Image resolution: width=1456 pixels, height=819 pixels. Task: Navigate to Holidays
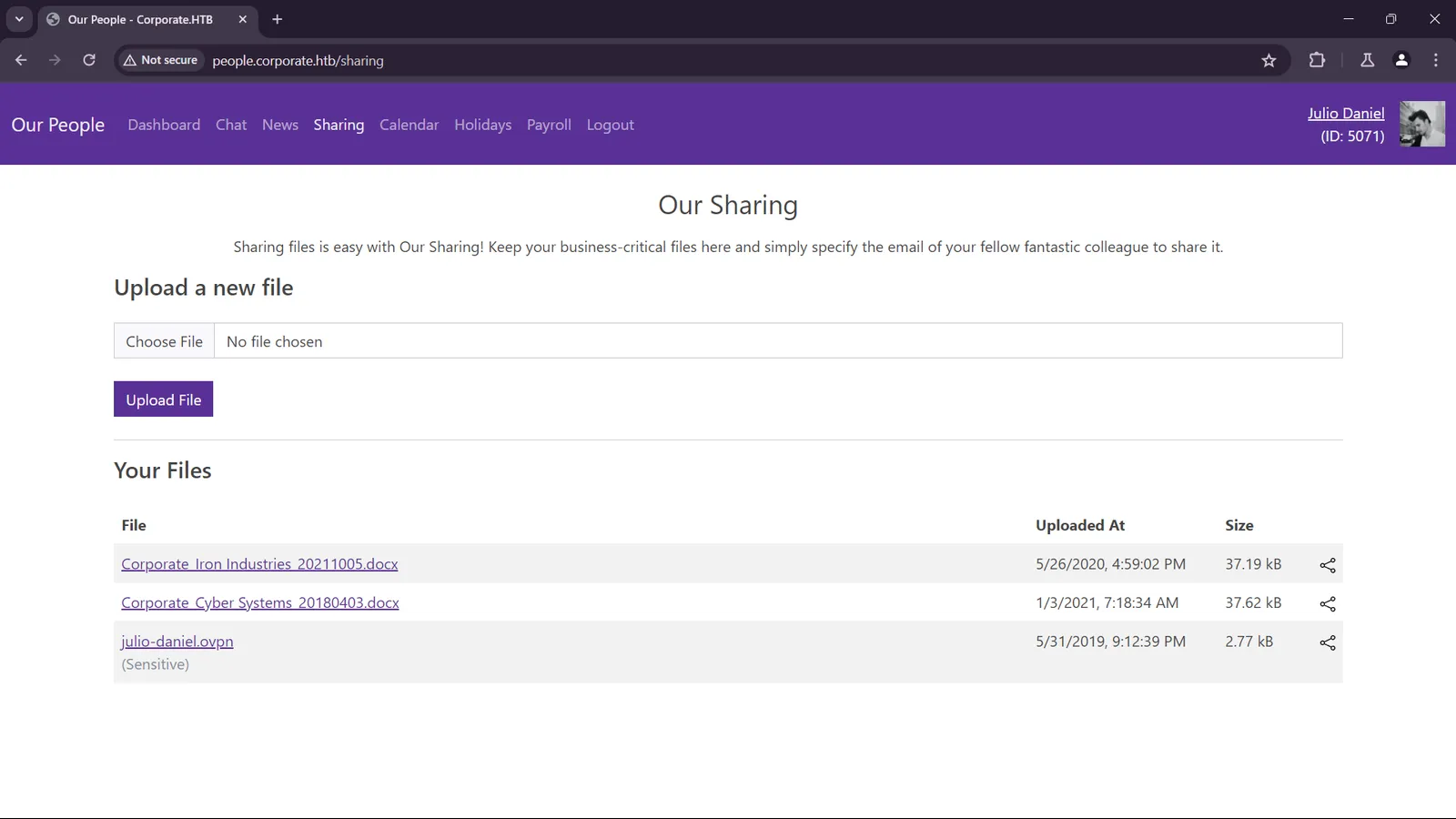(x=482, y=125)
